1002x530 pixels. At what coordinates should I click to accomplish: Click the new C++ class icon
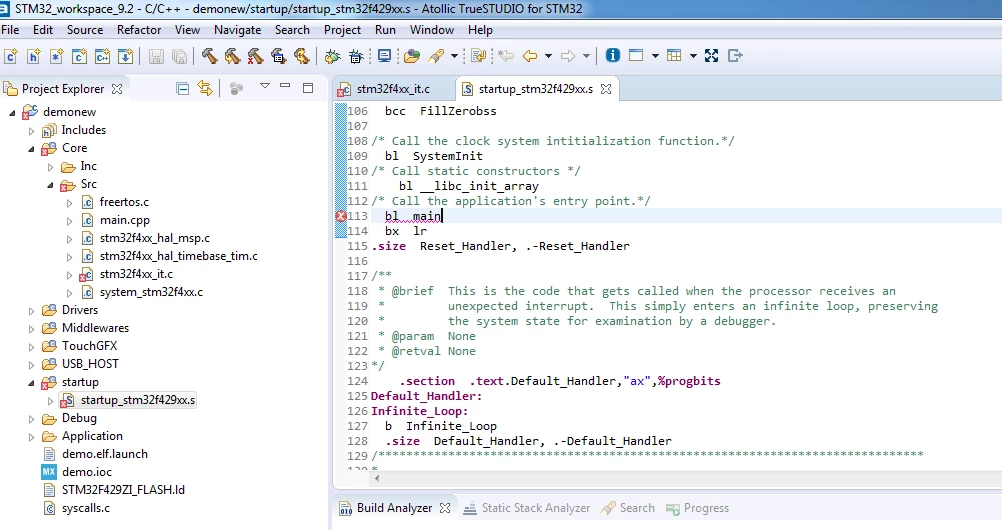click(102, 56)
